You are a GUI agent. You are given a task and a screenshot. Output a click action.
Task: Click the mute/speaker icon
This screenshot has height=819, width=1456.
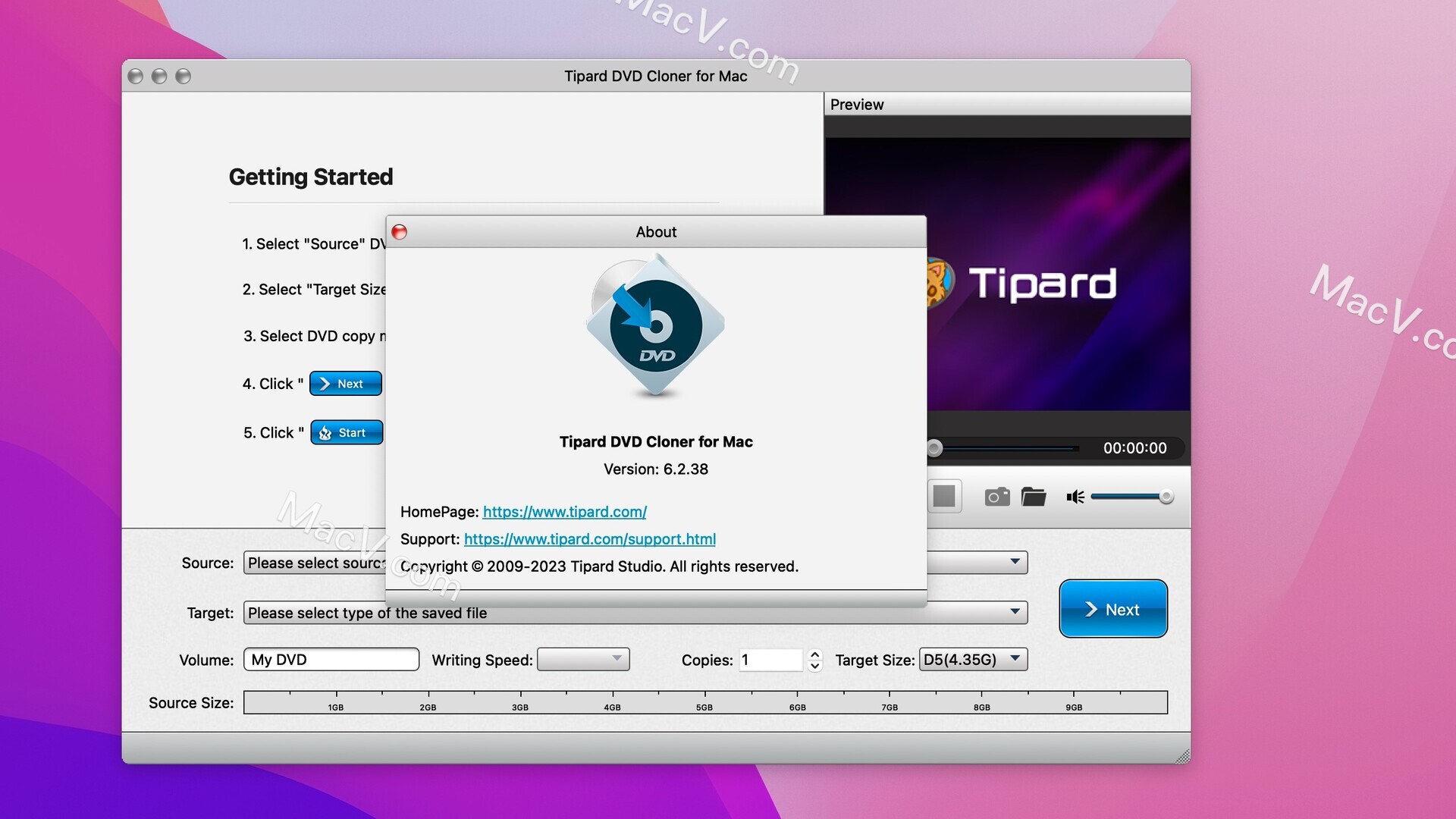click(1077, 495)
